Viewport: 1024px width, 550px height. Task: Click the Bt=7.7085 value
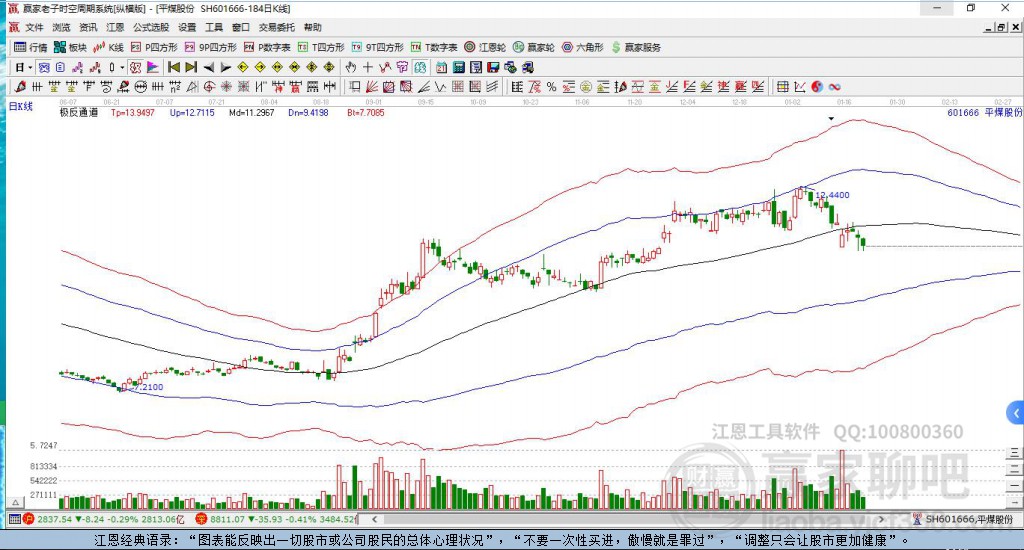click(366, 112)
